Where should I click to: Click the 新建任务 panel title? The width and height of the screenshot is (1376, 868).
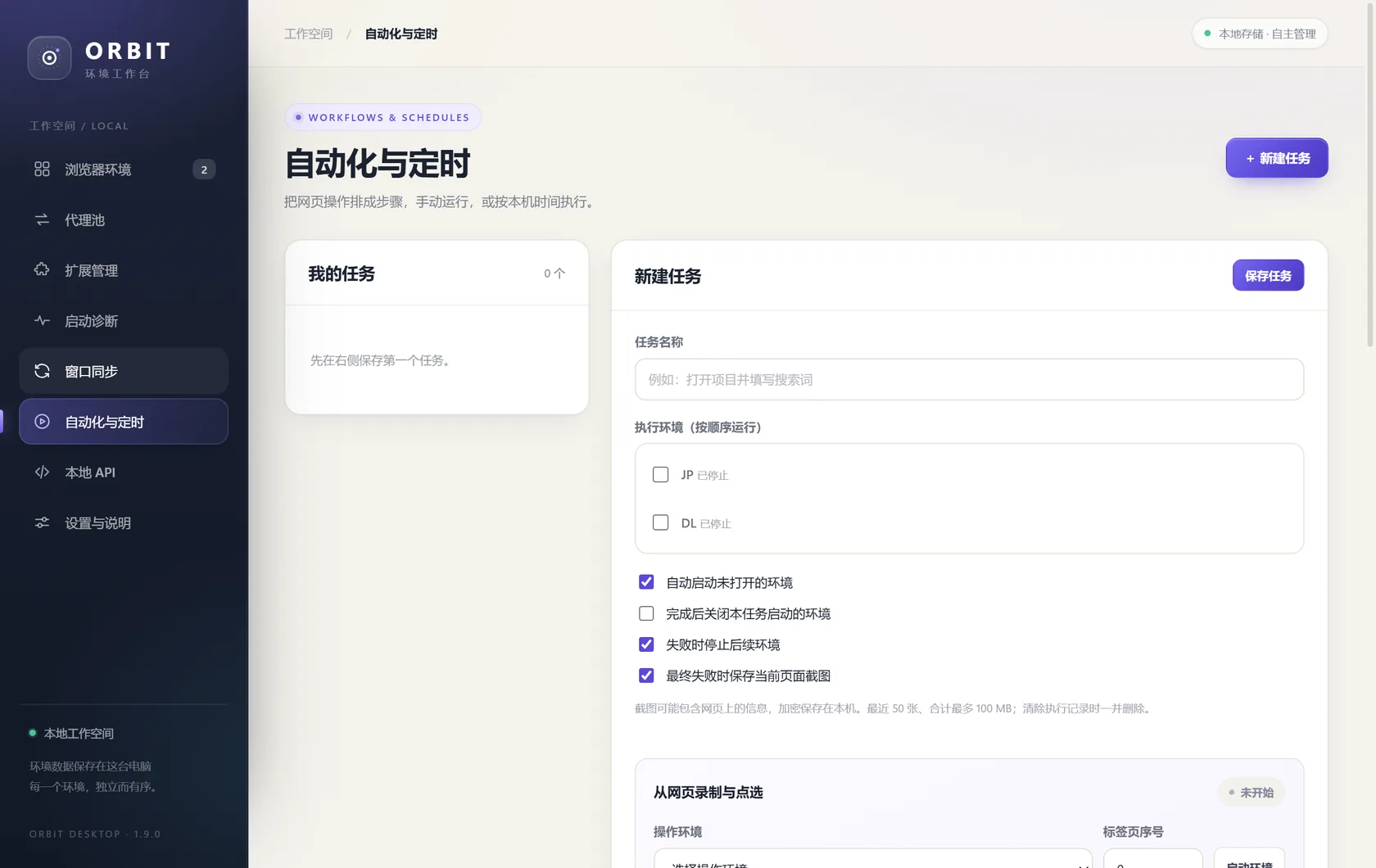pyautogui.click(x=668, y=277)
